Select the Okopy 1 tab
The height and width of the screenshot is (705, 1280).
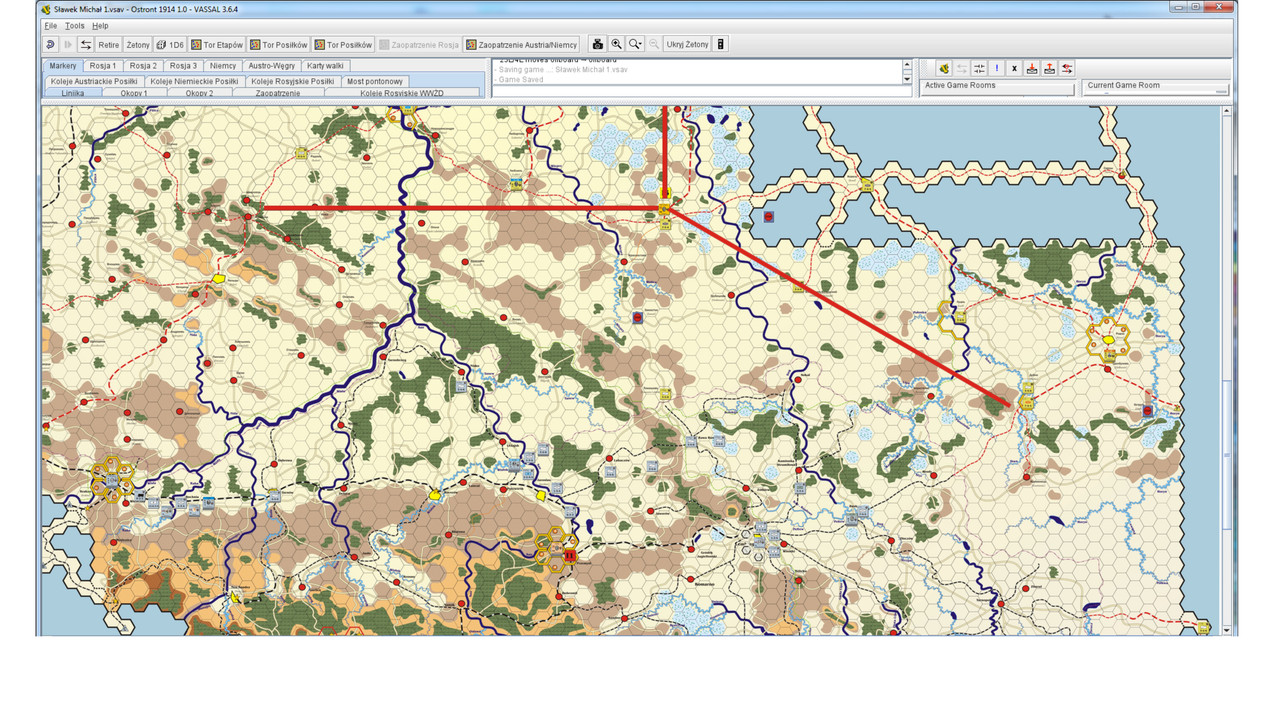tap(134, 93)
